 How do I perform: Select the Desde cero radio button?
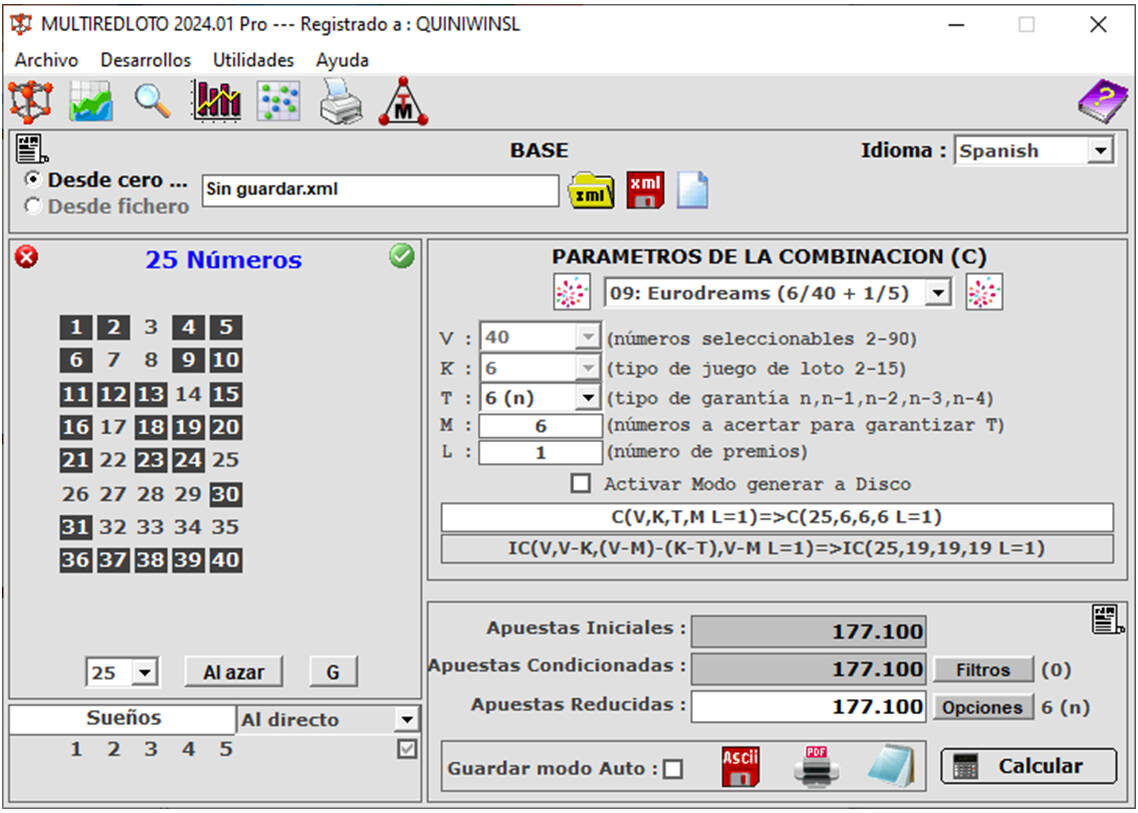coord(34,180)
